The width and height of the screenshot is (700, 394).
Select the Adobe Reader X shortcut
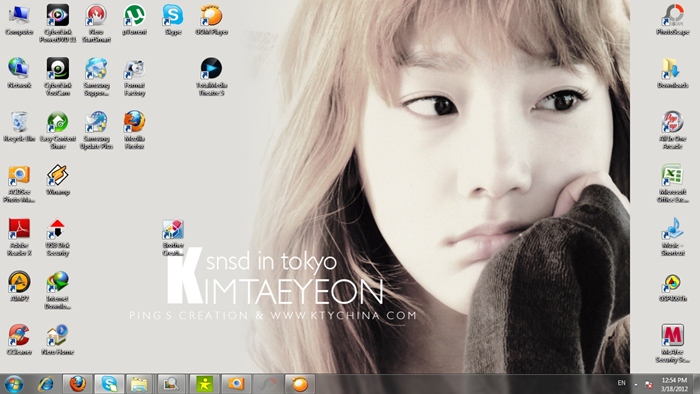click(x=19, y=237)
